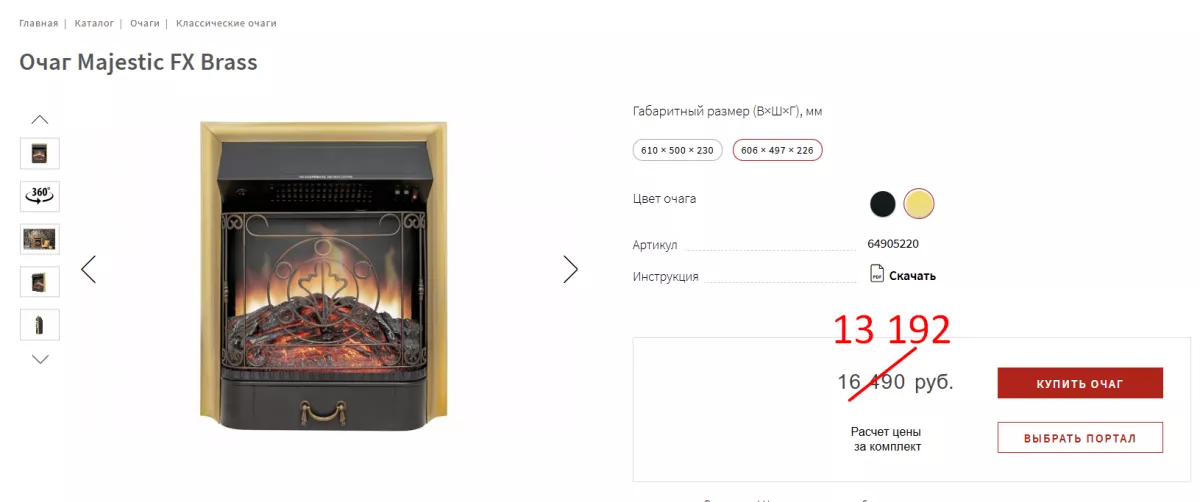This screenshot has width=1200, height=502.
Task: Select the side view thumbnail
Action: (40, 325)
